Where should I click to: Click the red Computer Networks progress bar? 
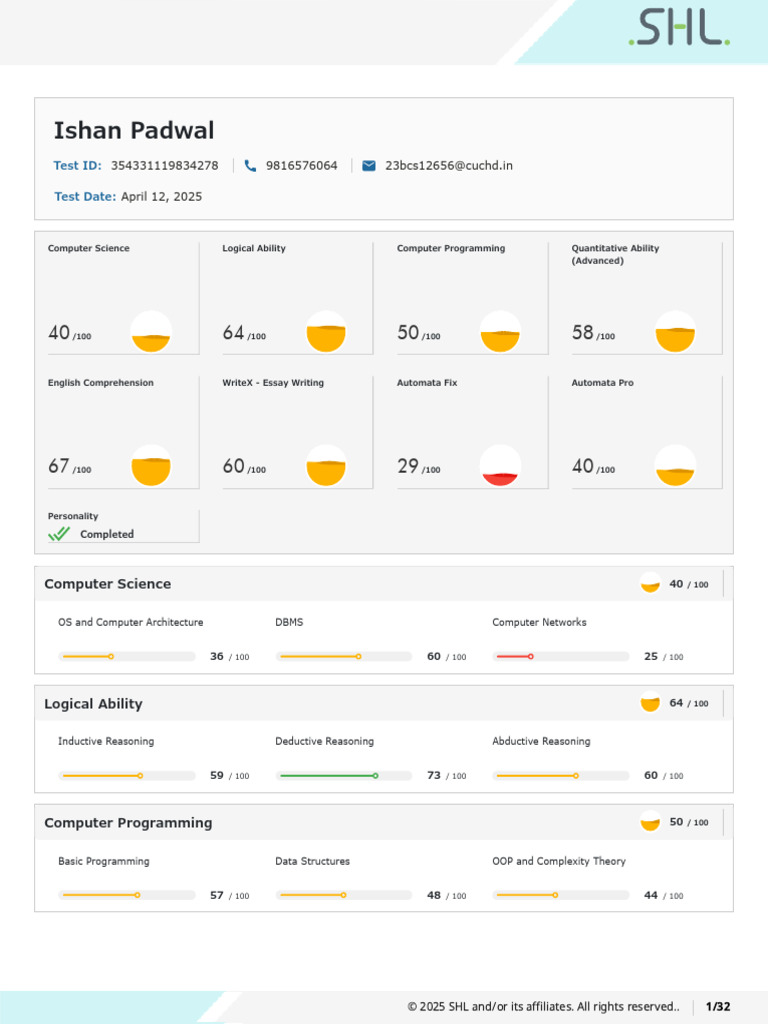[560, 656]
